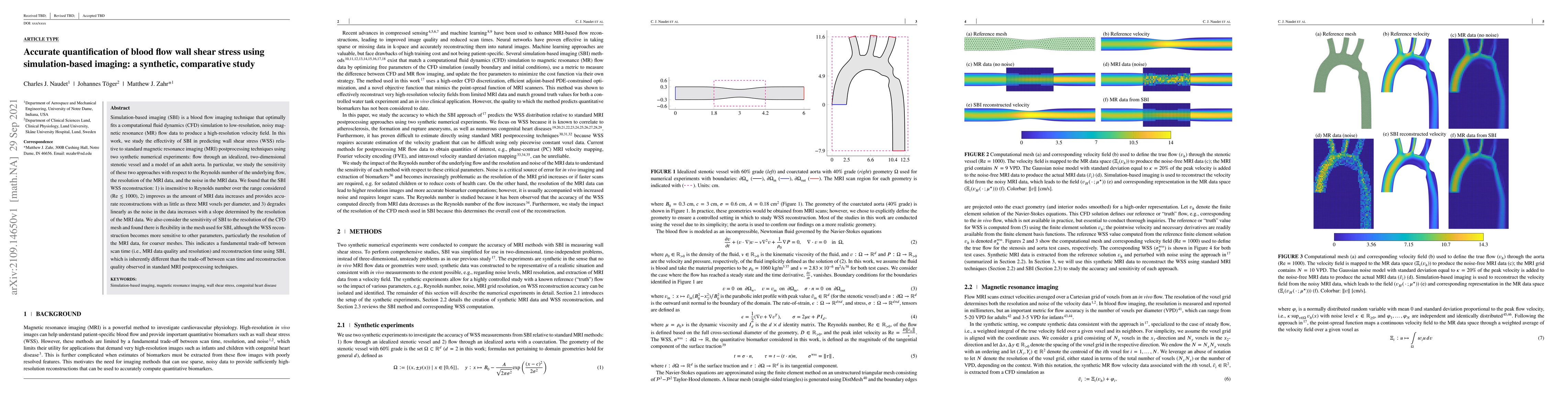Click the '2 | METHODS' section heading
This screenshot has height=412, width=1568.
[x=360, y=232]
